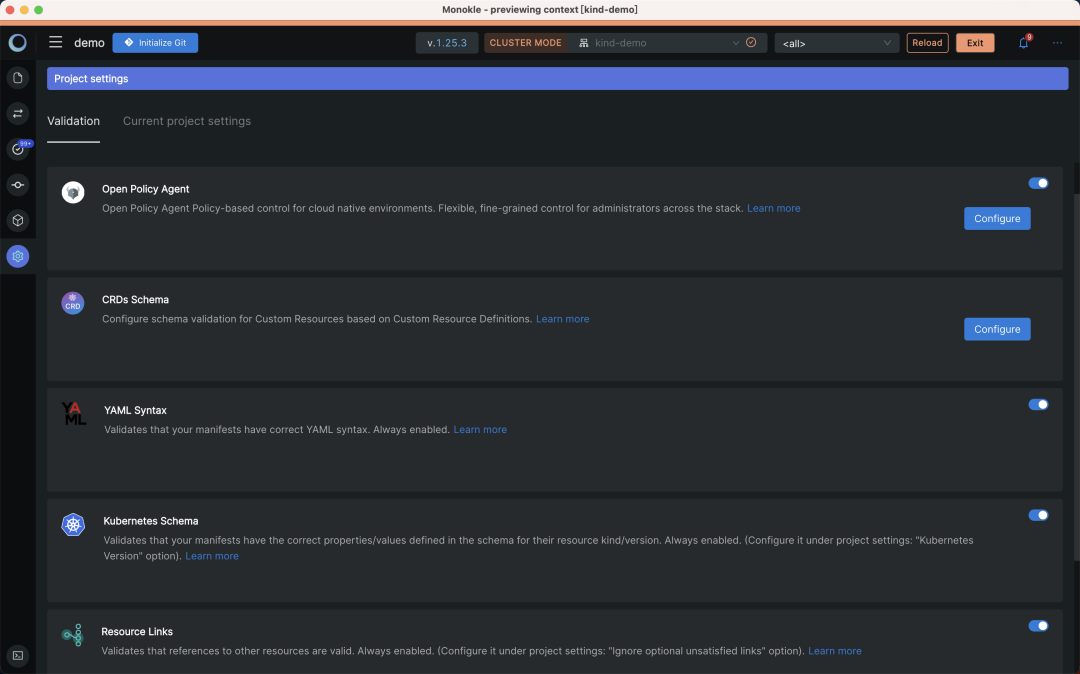Open the Kubernetes version v.1.25.3 selector
This screenshot has height=674, width=1080.
click(x=447, y=43)
